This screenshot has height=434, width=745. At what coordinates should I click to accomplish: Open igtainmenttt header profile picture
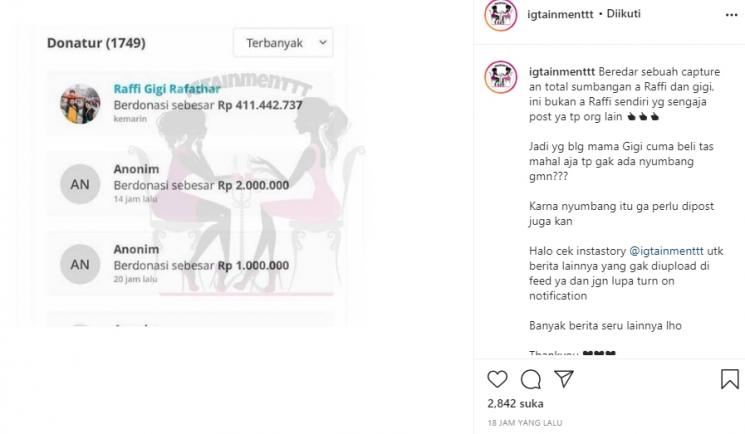pos(500,15)
